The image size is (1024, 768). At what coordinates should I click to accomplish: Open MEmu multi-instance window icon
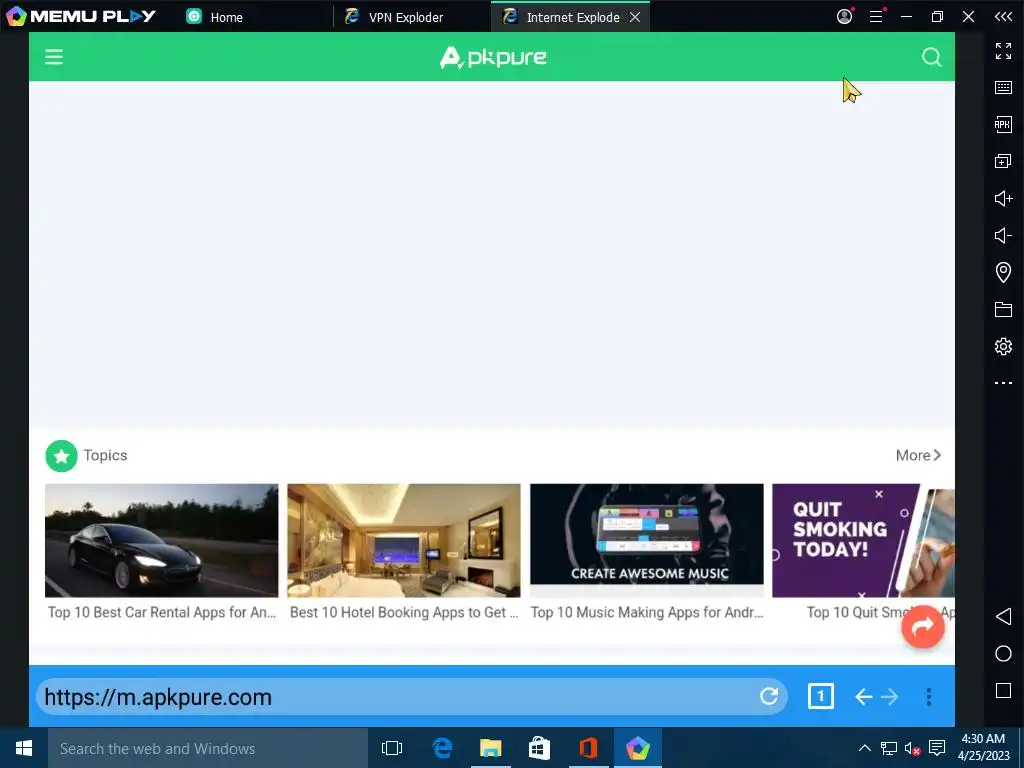(x=1003, y=161)
